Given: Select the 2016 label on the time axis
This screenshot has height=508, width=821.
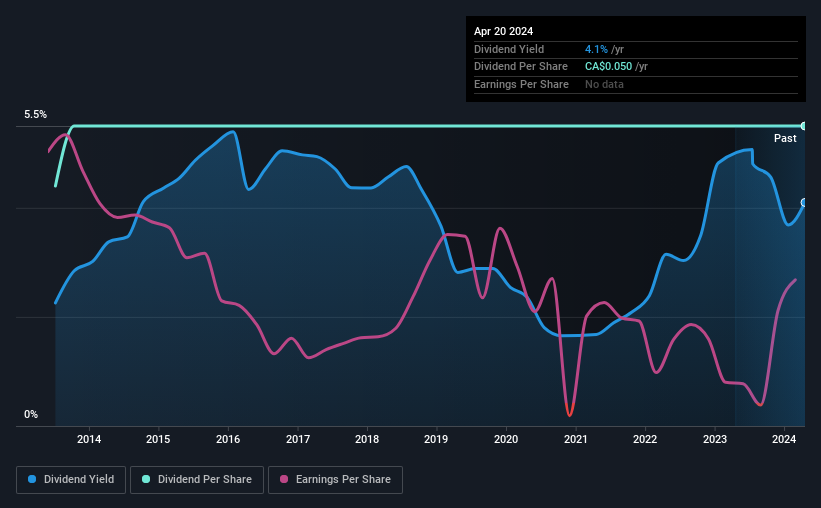Looking at the screenshot, I should point(228,439).
